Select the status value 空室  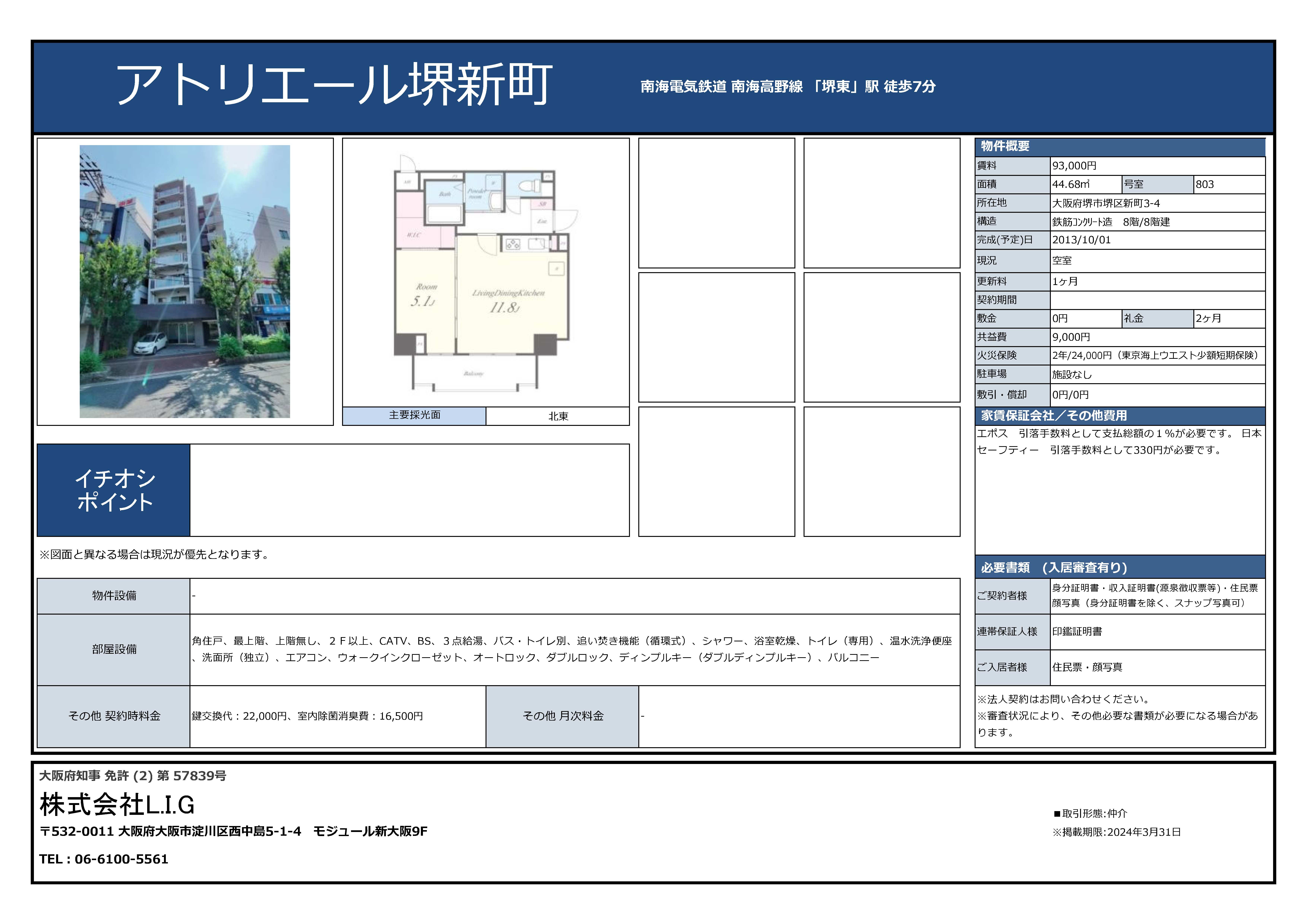[1062, 261]
